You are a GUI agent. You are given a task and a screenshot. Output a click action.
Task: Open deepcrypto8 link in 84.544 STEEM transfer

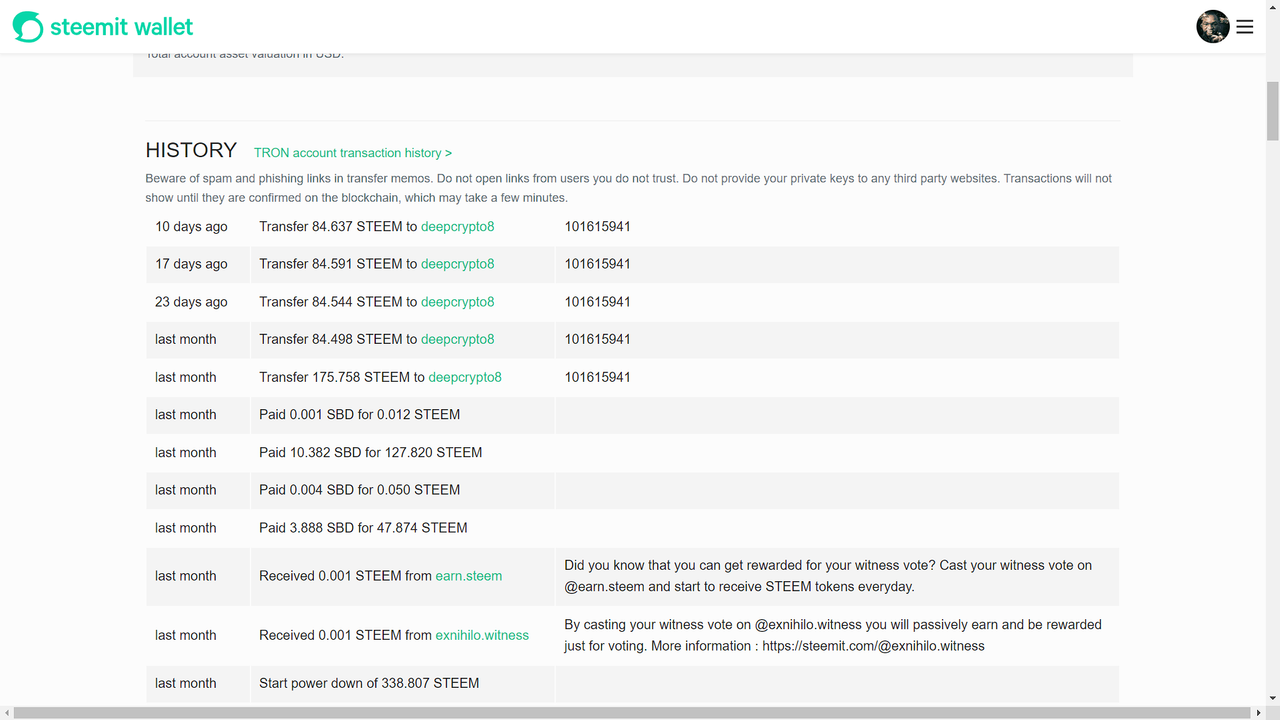tap(457, 302)
